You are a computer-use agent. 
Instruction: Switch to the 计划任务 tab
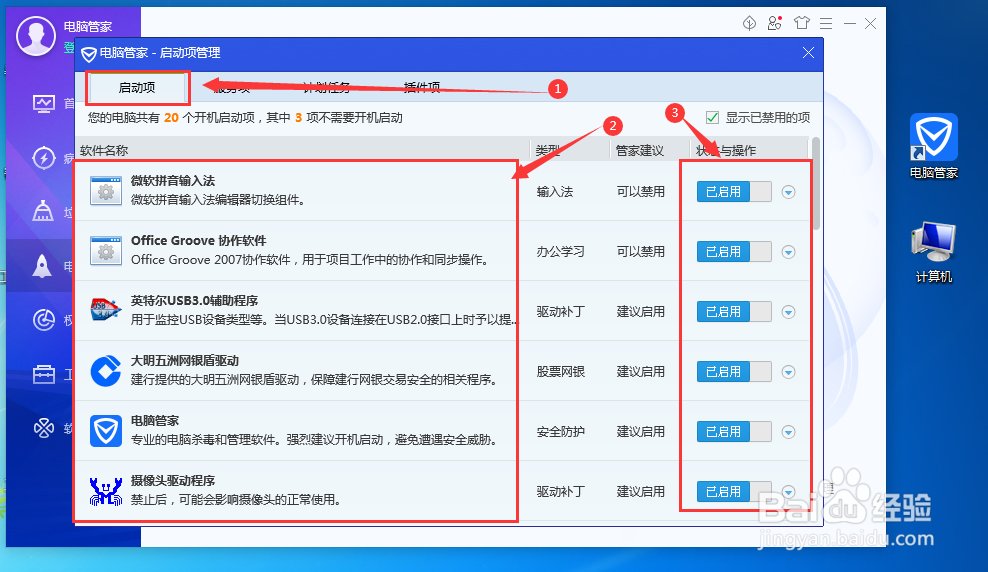[326, 88]
